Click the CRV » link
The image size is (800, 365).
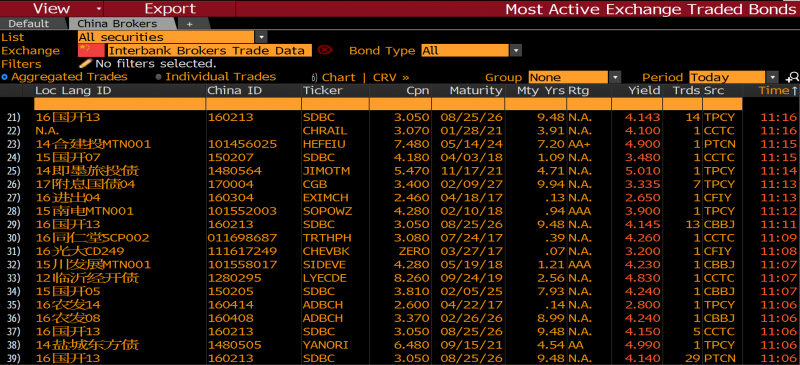[391, 78]
